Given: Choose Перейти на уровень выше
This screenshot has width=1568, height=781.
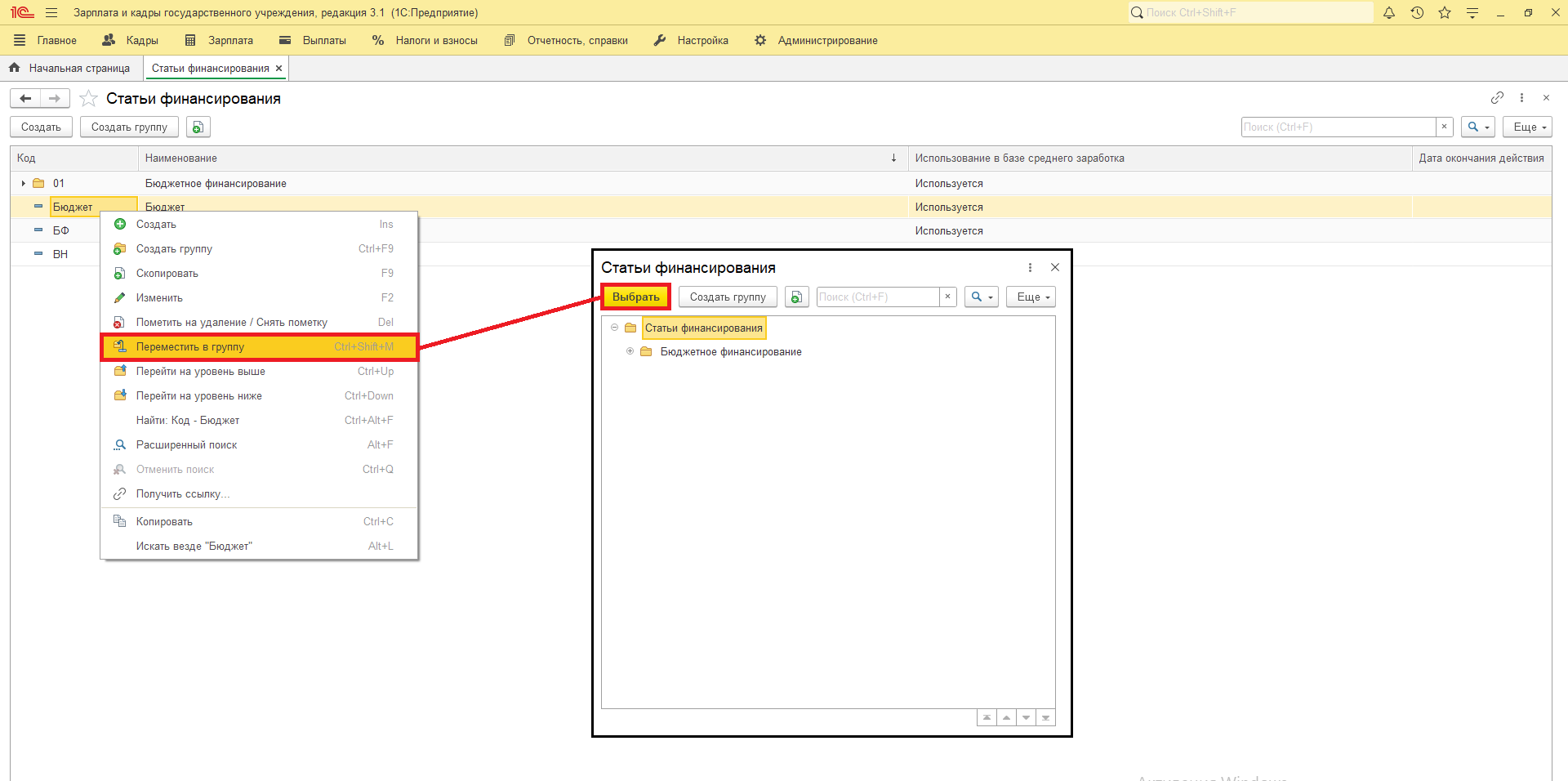Looking at the screenshot, I should [260, 371].
